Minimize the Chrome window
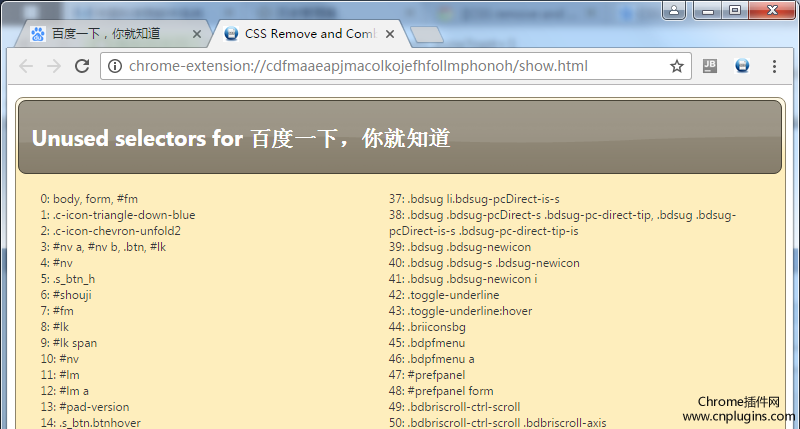 click(x=708, y=10)
